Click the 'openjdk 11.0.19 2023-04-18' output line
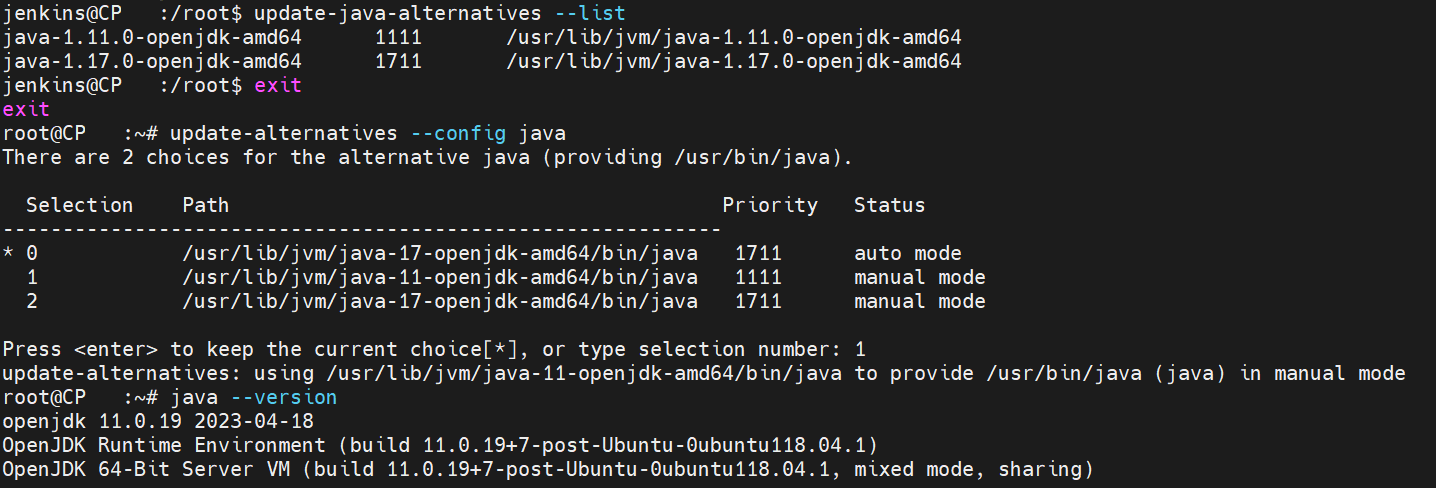The width and height of the screenshot is (1436, 488). (x=158, y=422)
